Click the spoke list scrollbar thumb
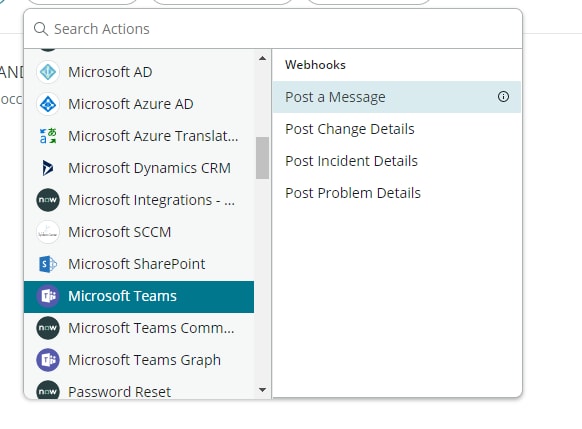 click(262, 158)
